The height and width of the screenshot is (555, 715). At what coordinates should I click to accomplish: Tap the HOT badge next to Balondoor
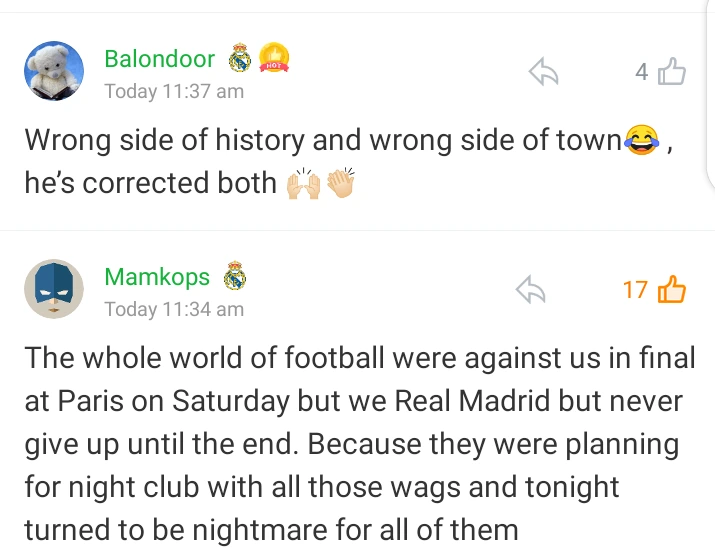[273, 59]
